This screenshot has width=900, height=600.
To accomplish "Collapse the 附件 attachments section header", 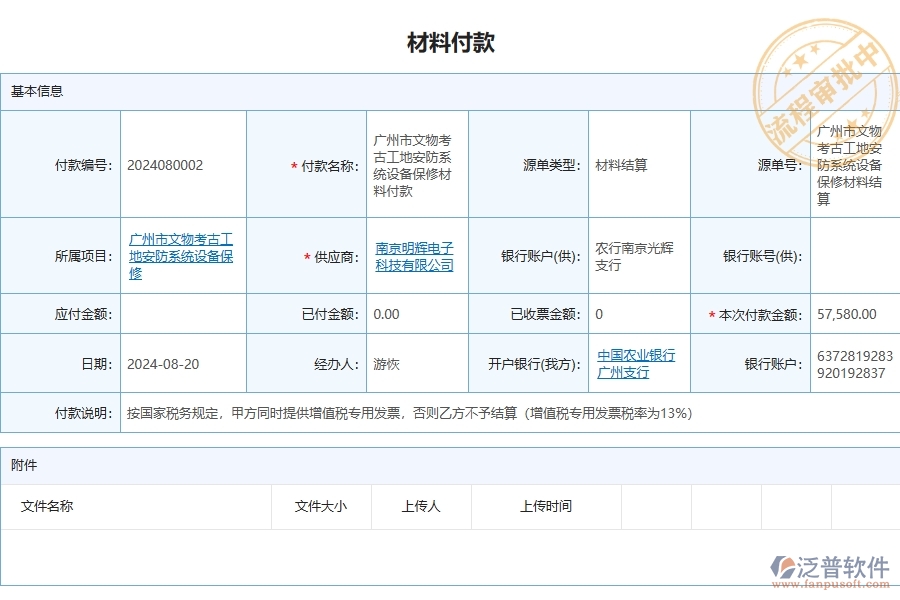I will [22, 466].
